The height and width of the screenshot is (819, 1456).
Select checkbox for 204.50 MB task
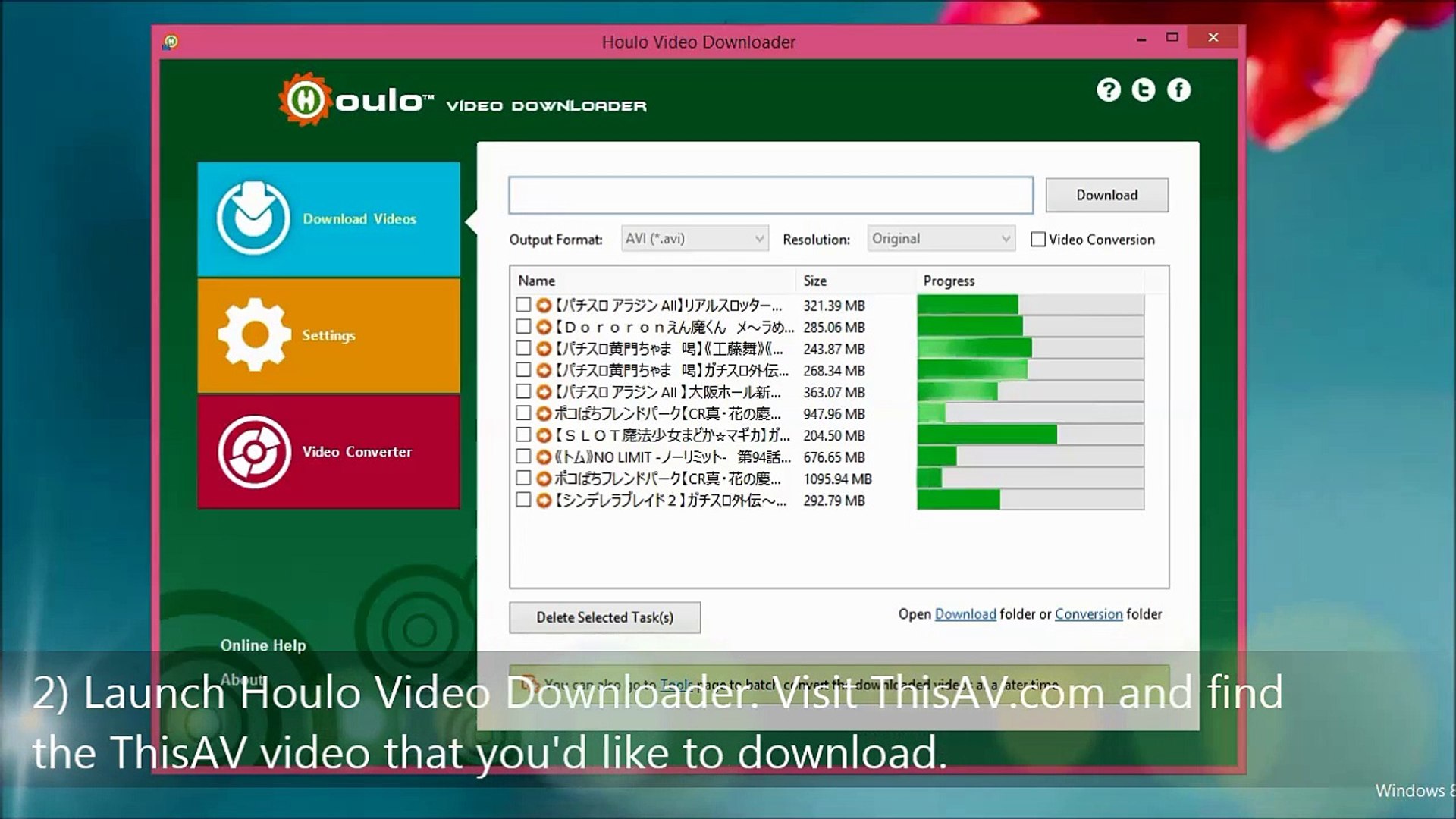tap(523, 435)
